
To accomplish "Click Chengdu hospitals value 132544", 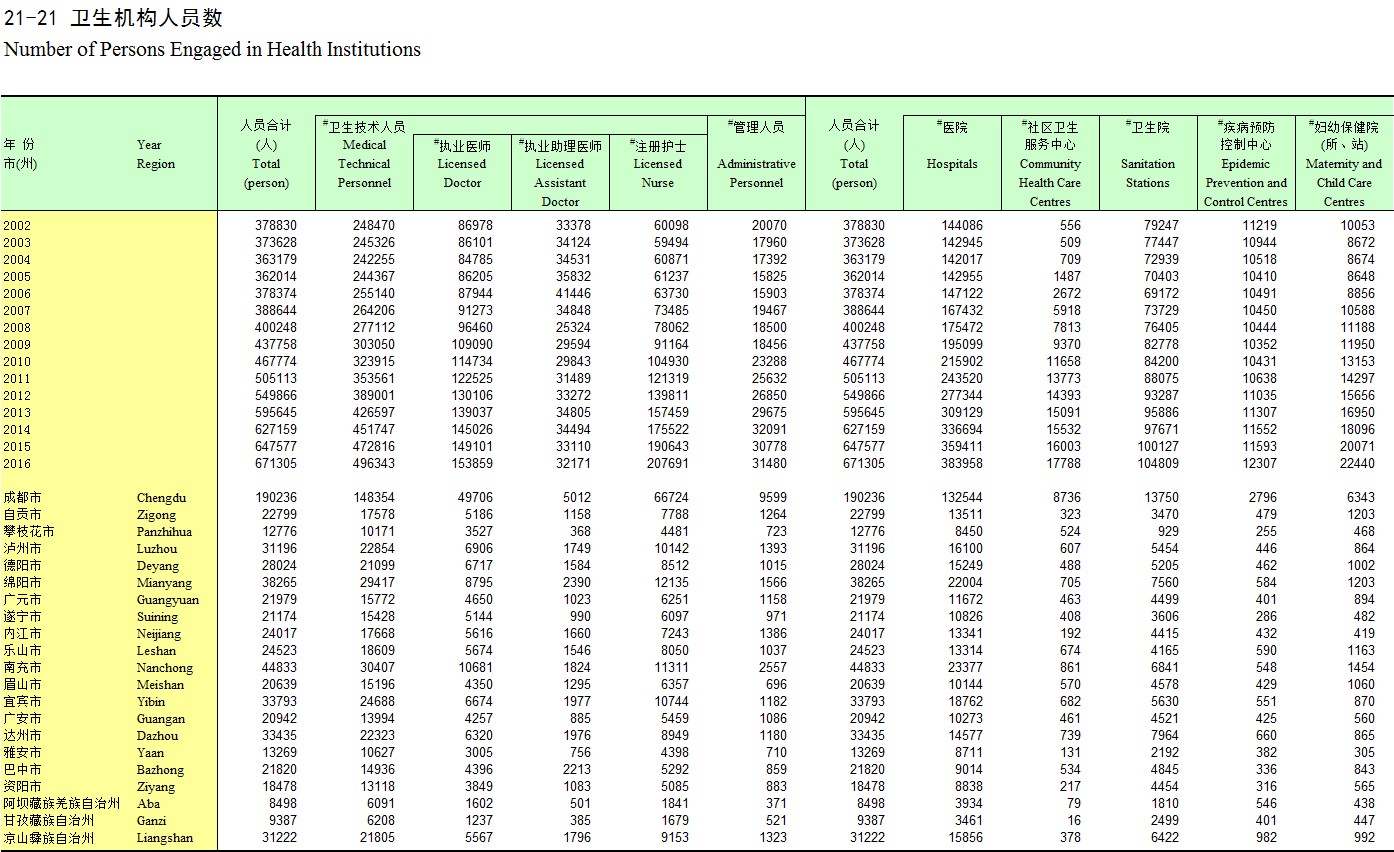I will (x=962, y=498).
